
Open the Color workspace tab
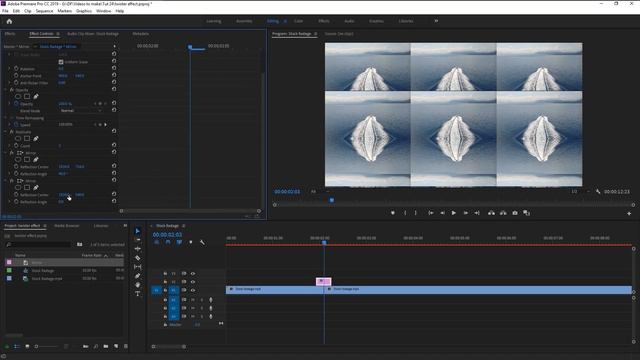pos(298,21)
